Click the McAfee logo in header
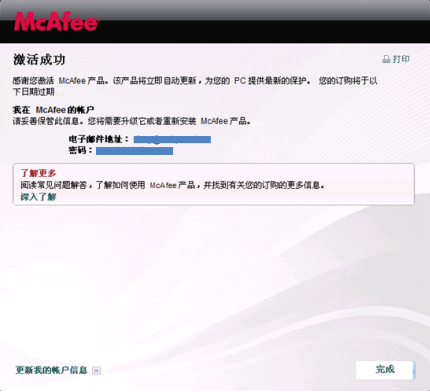 click(57, 22)
